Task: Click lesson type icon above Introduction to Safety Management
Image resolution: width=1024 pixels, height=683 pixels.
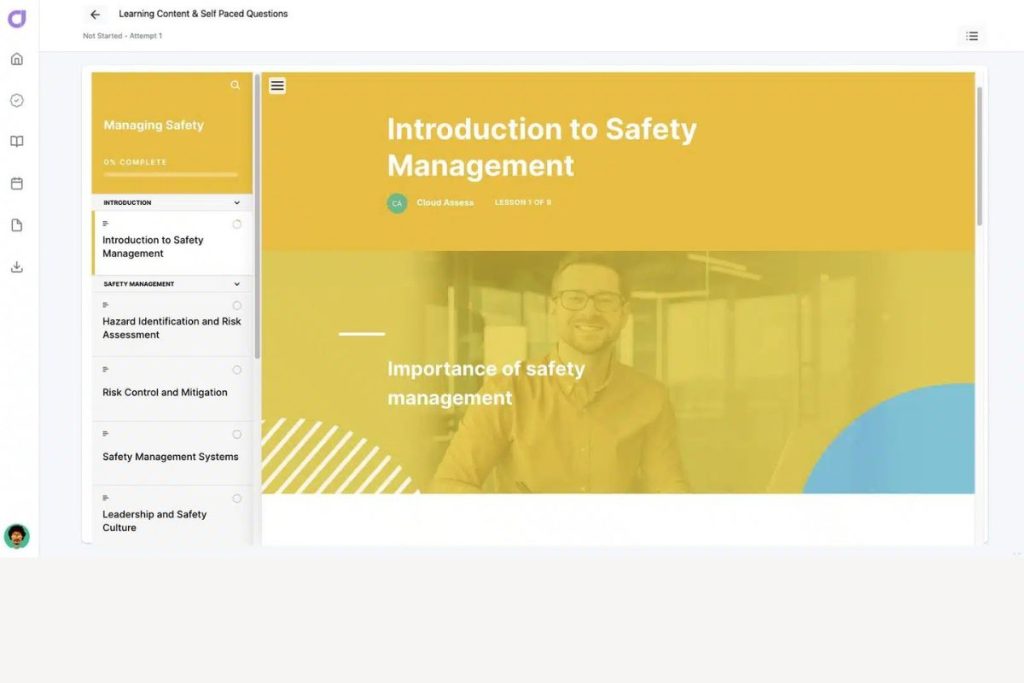Action: point(106,224)
